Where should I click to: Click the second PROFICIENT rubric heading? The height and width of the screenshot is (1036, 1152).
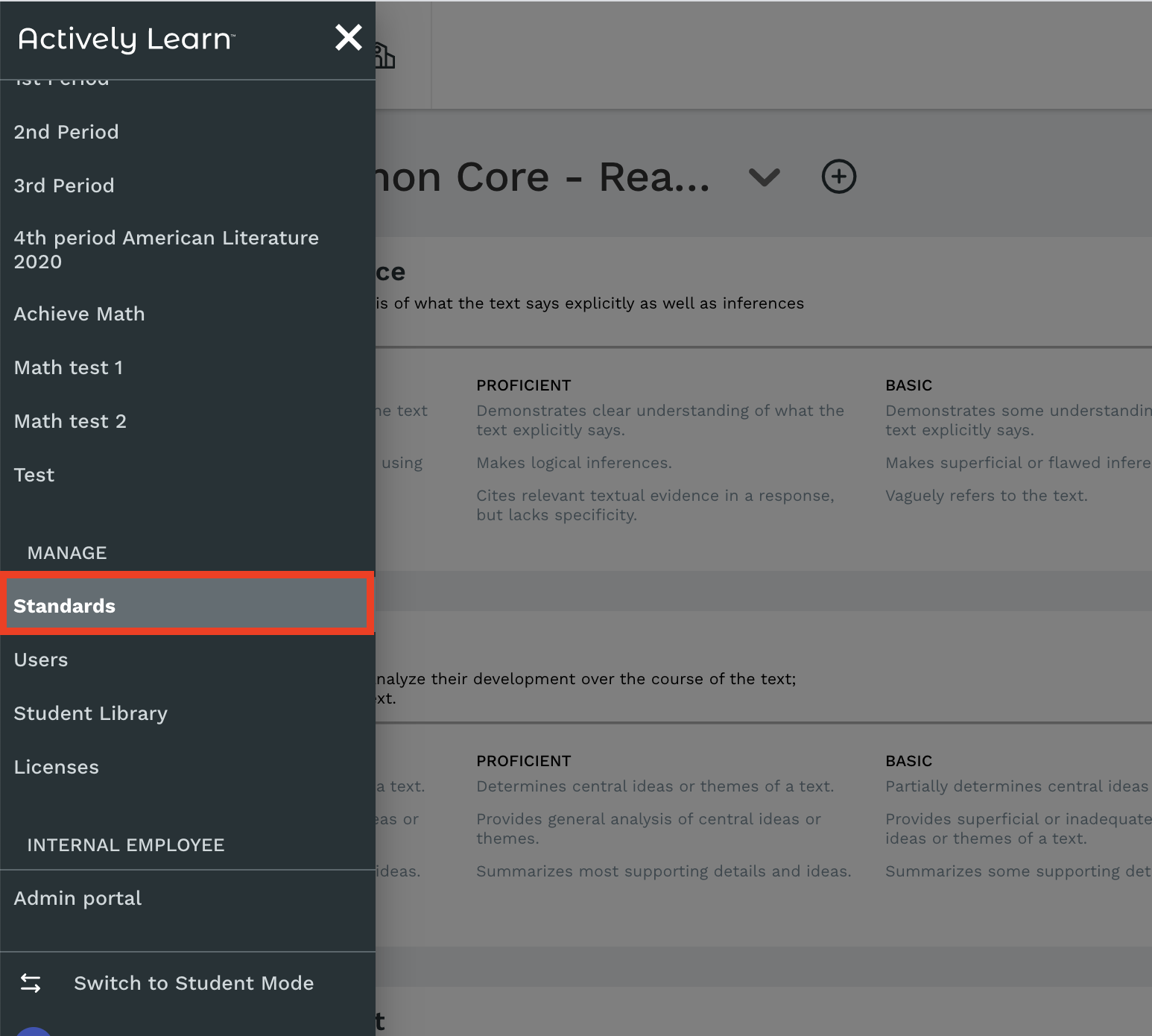(x=524, y=761)
